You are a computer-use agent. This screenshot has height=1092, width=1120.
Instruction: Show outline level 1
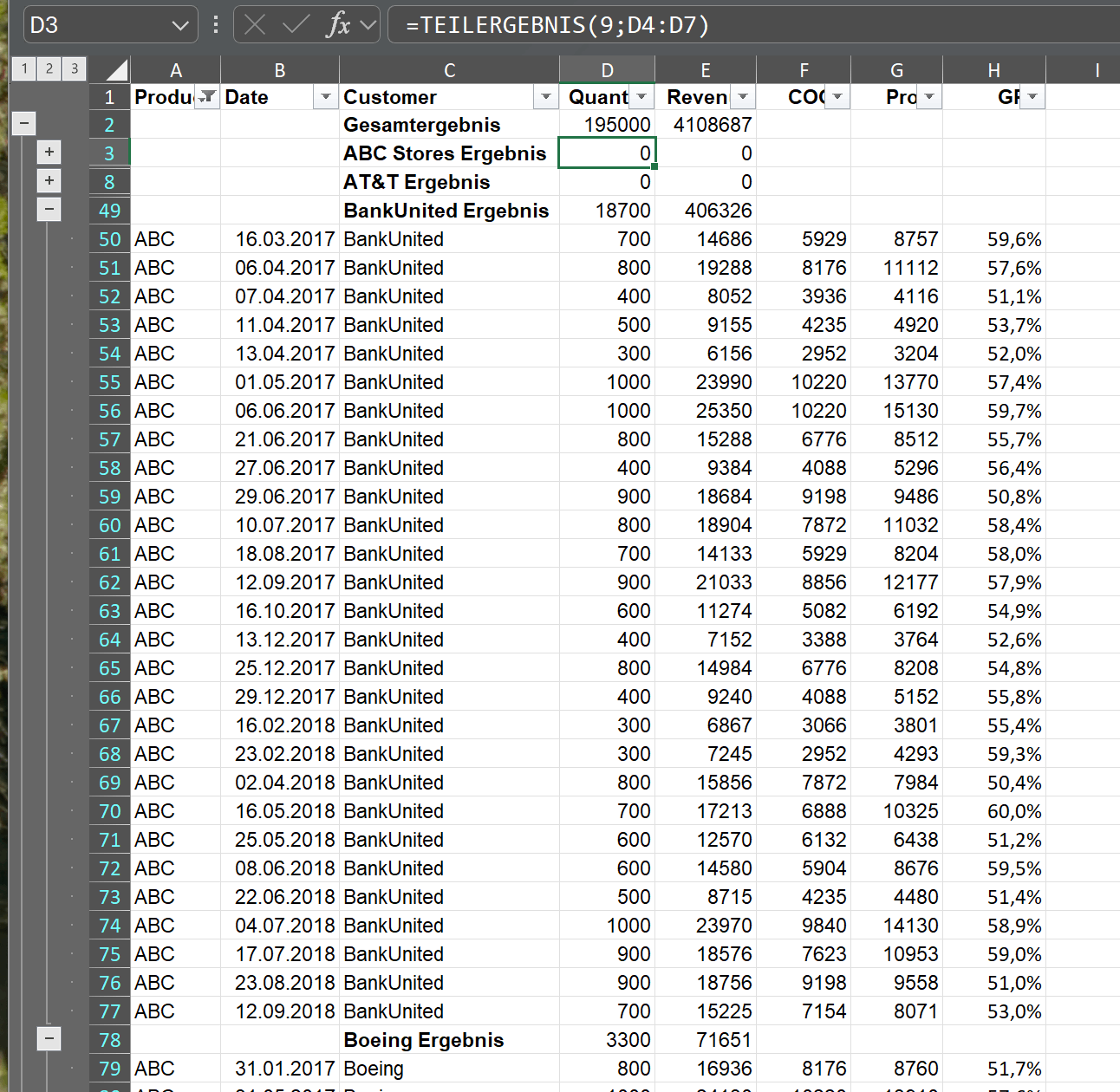pyautogui.click(x=24, y=68)
